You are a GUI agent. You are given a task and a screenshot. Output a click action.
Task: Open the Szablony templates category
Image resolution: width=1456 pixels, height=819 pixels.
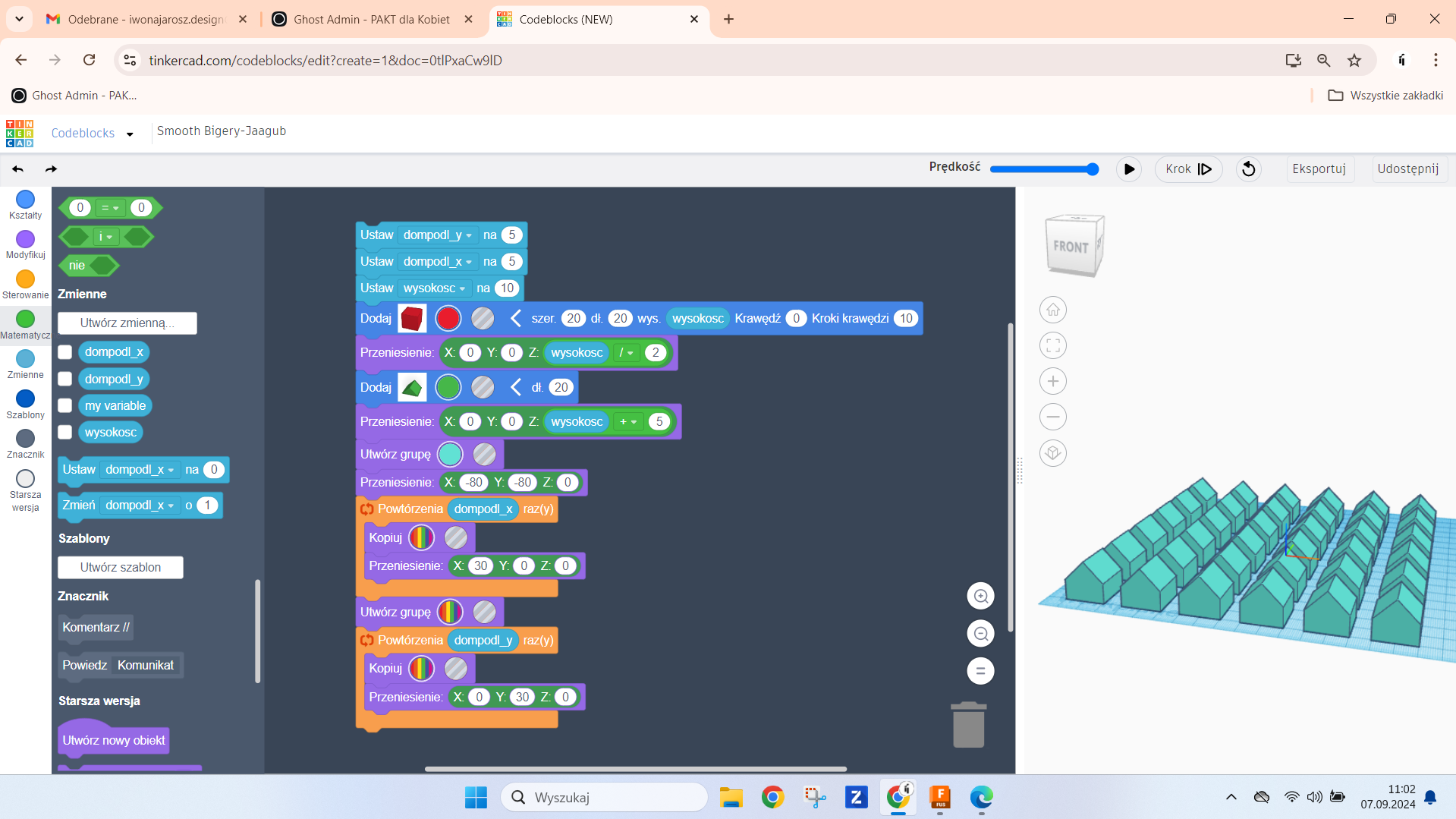click(25, 405)
